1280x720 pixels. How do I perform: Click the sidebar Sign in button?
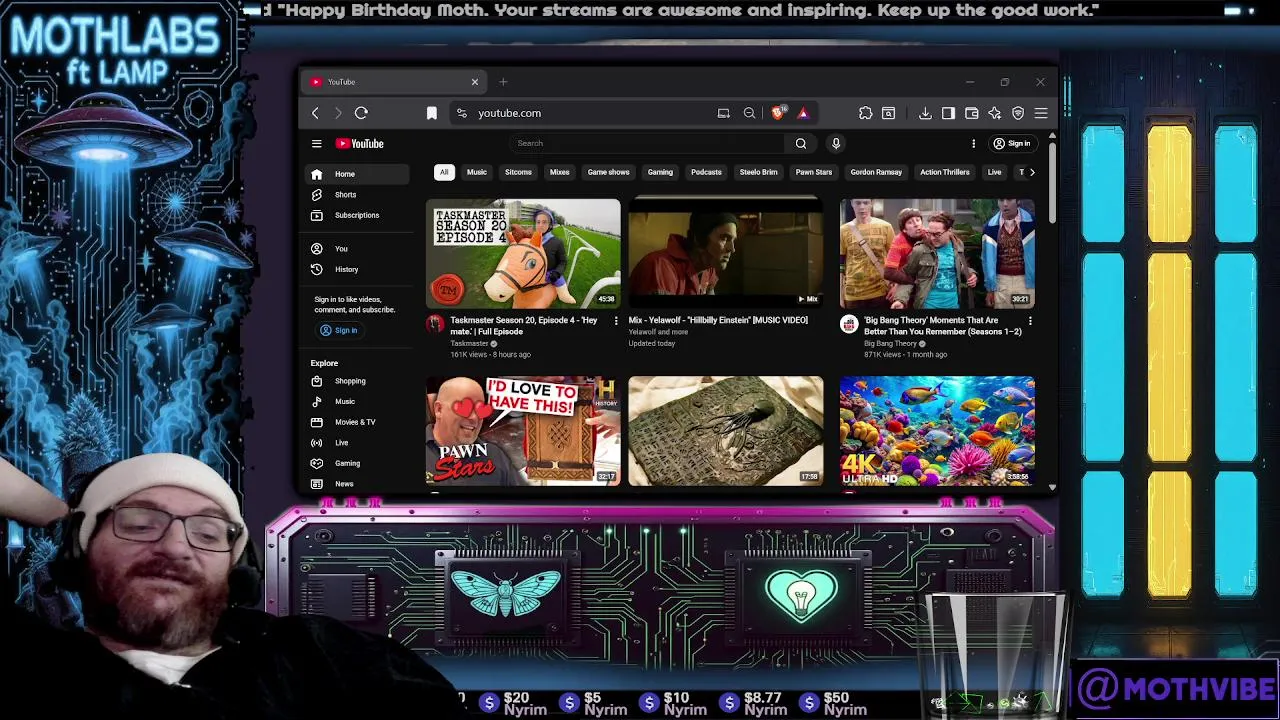click(x=338, y=330)
